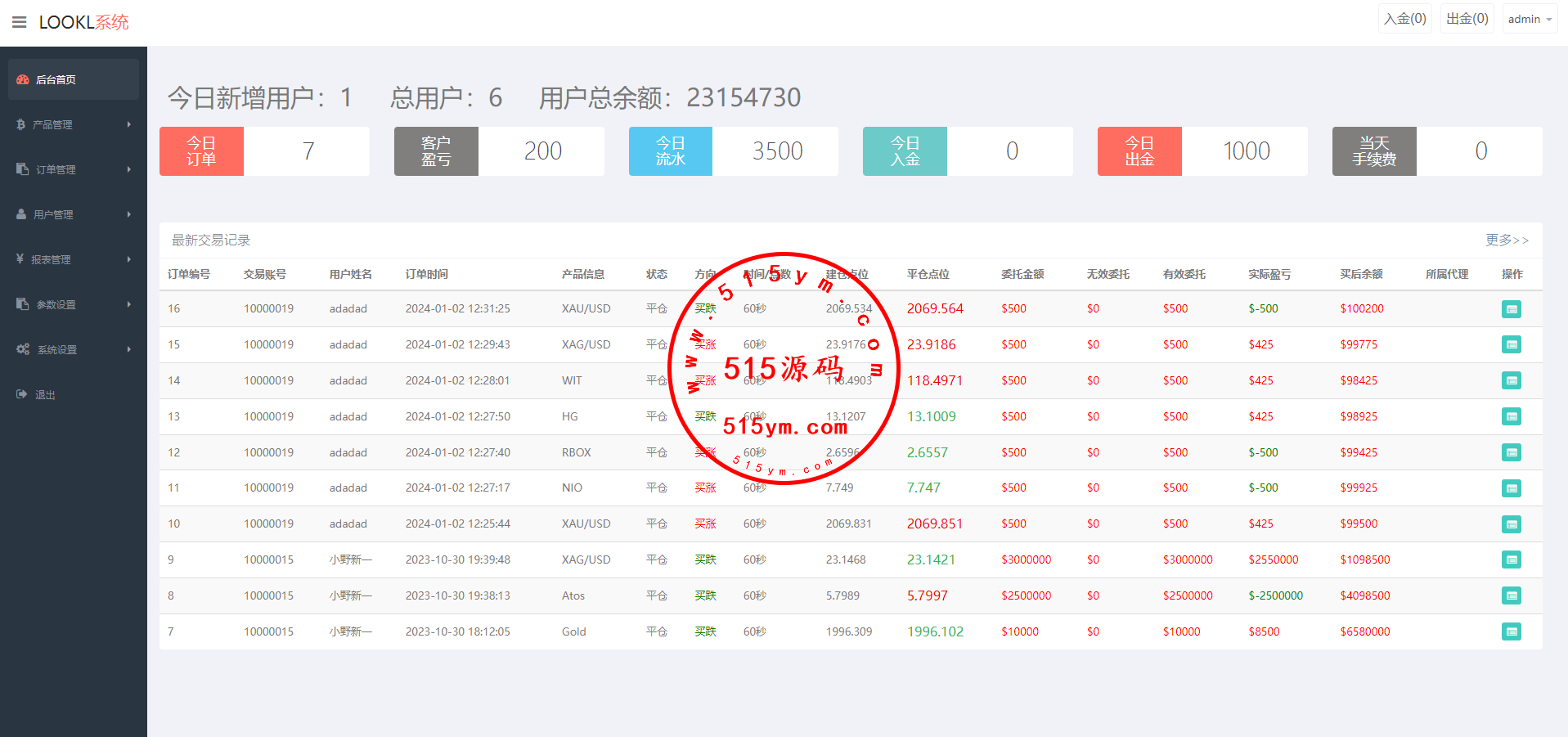Open details icon for order 16

[1511, 309]
